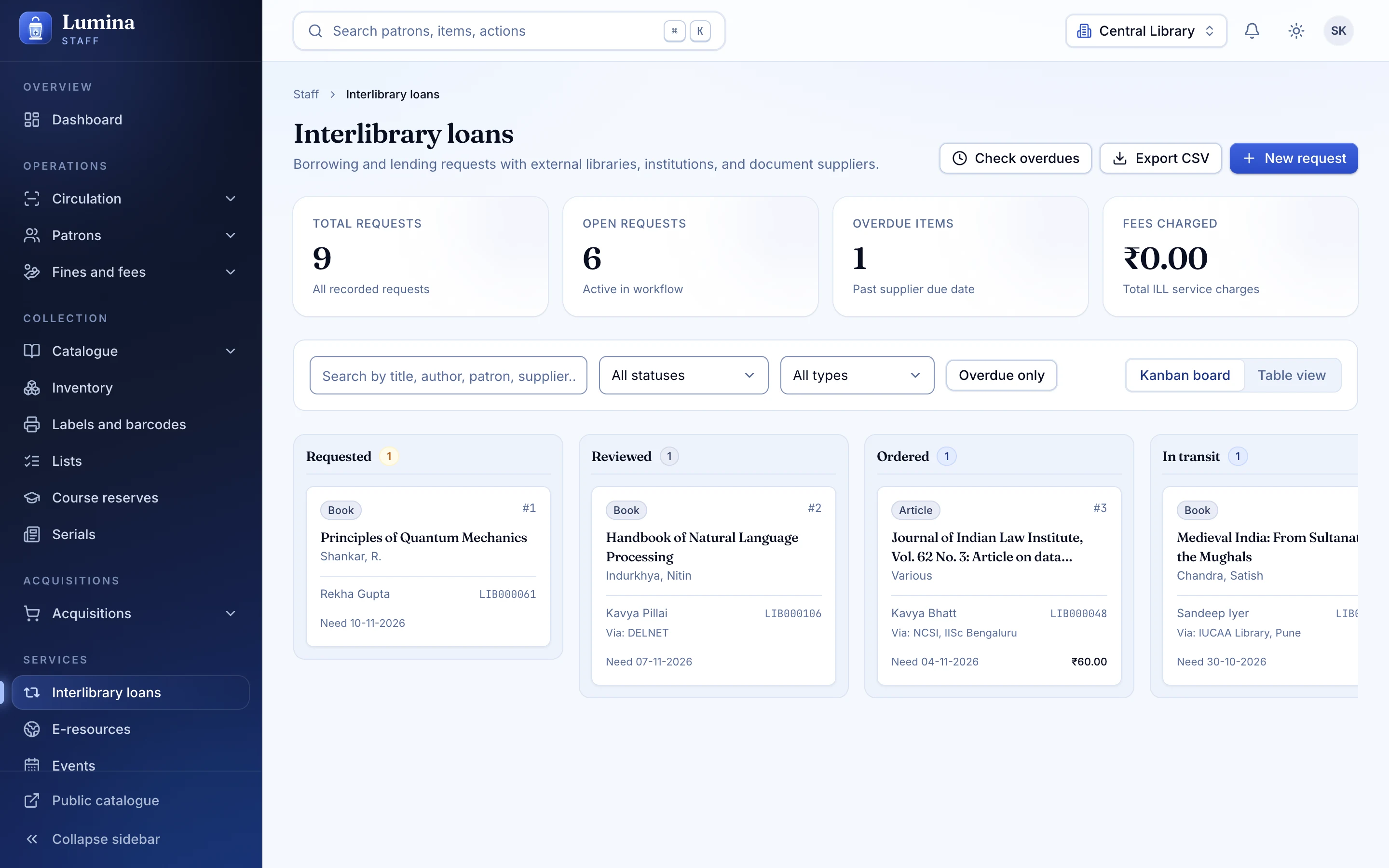Click the Serials newspaper icon
This screenshot has height=868, width=1389.
[31, 534]
